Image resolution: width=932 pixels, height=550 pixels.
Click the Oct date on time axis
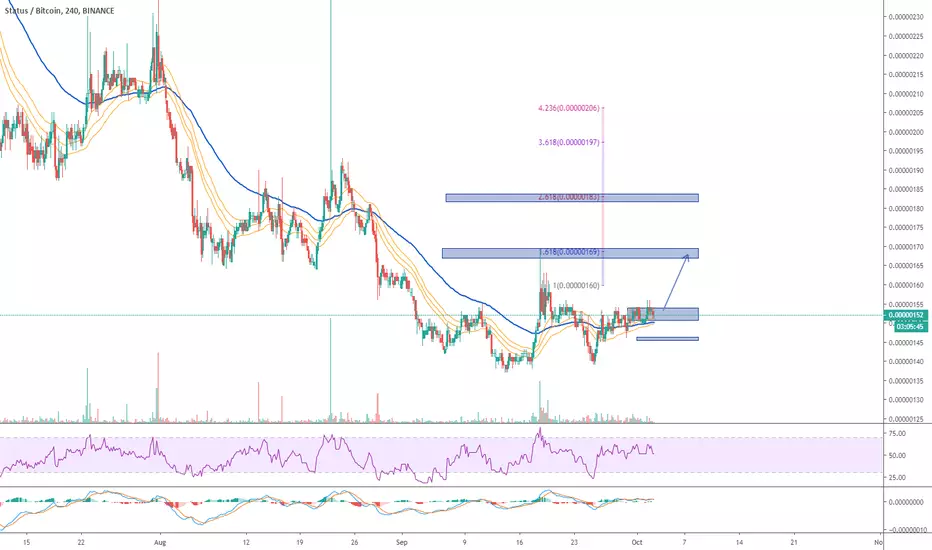point(637,542)
